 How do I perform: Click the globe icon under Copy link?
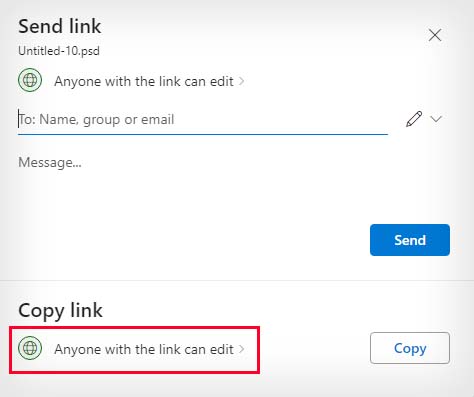(30, 348)
